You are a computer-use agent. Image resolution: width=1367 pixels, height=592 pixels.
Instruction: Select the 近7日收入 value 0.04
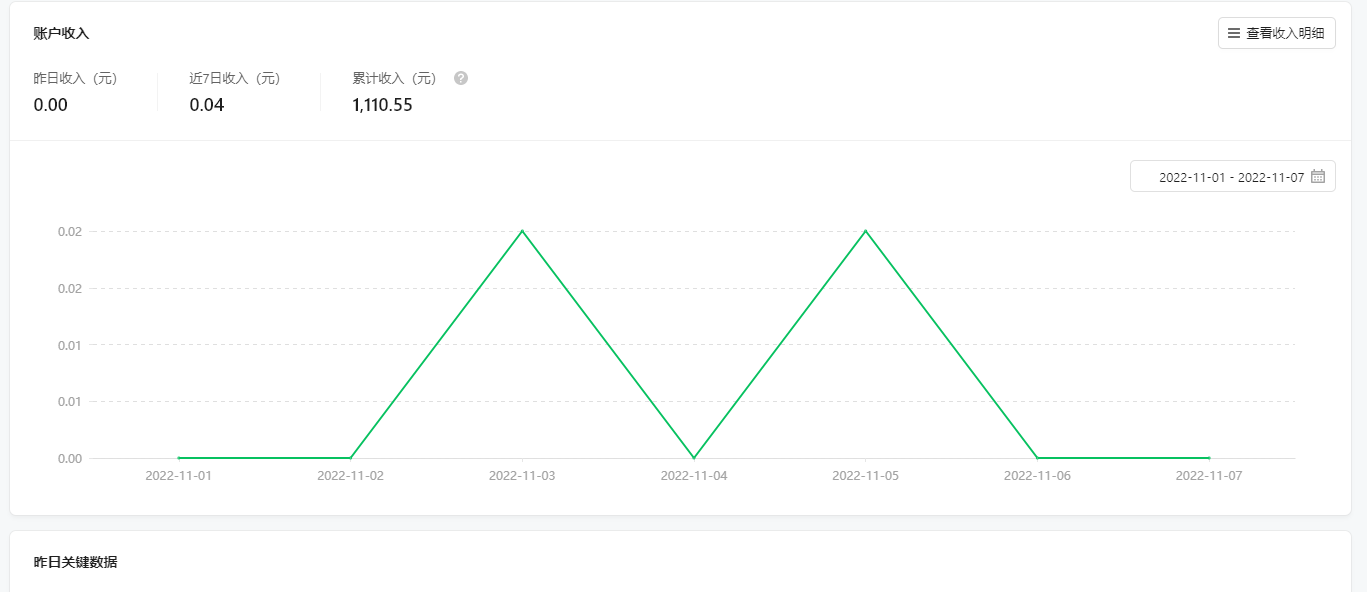coord(207,105)
